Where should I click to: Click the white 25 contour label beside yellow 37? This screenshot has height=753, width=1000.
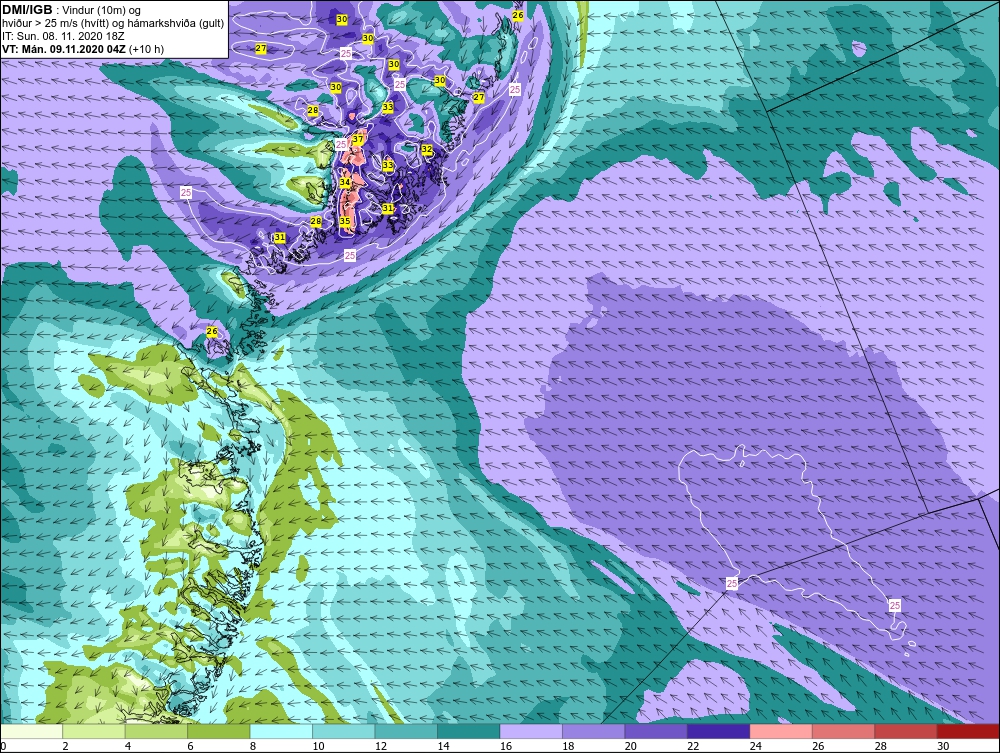pos(341,144)
